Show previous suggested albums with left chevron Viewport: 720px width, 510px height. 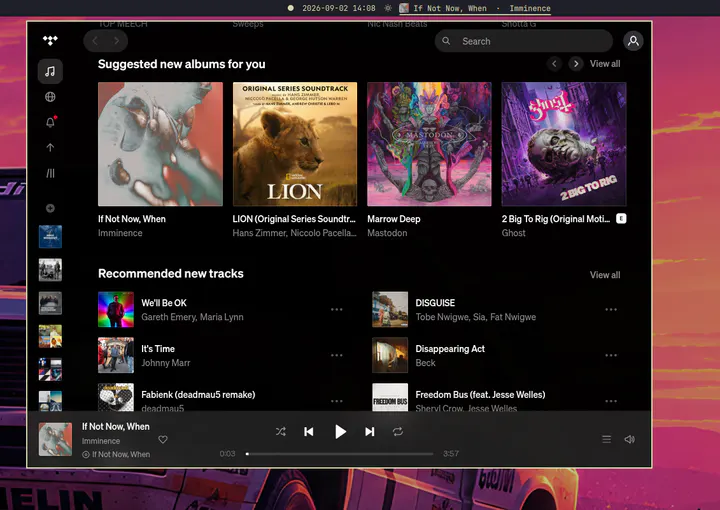click(554, 64)
